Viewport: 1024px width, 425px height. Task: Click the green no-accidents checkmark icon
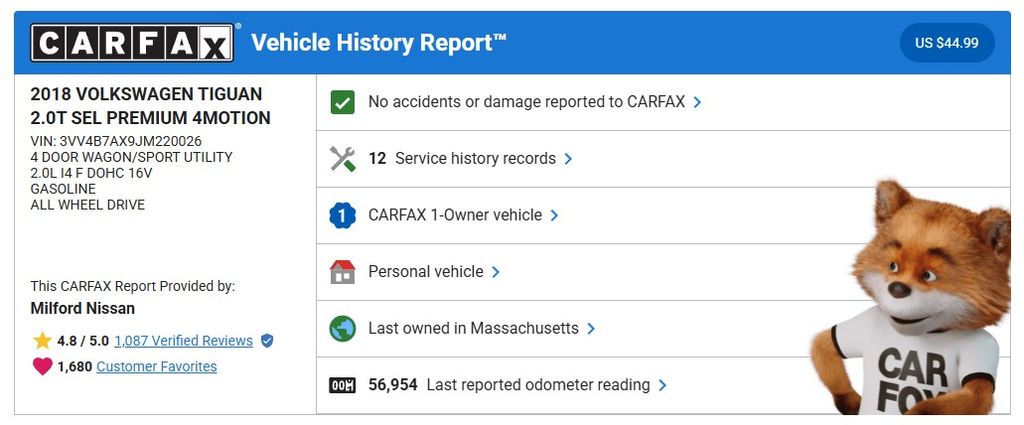(343, 102)
